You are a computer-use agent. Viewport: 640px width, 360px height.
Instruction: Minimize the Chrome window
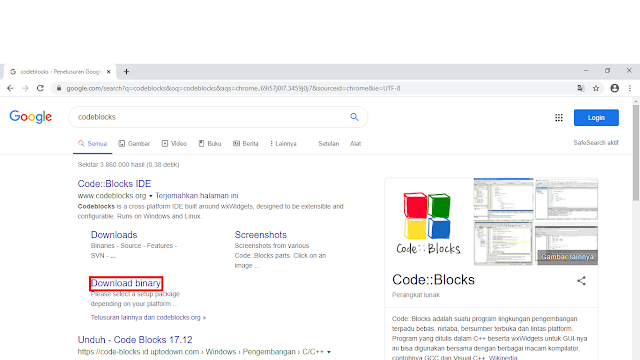[586, 71]
